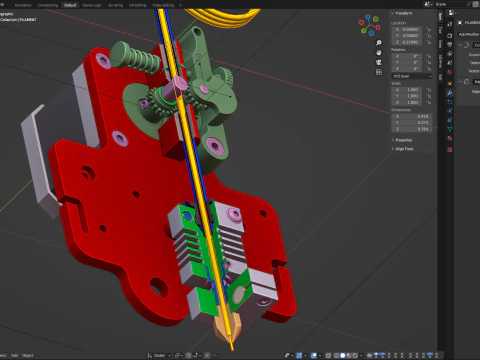The width and height of the screenshot is (480, 360).
Task: Toggle proportional editing in viewport header
Action: click(207, 355)
